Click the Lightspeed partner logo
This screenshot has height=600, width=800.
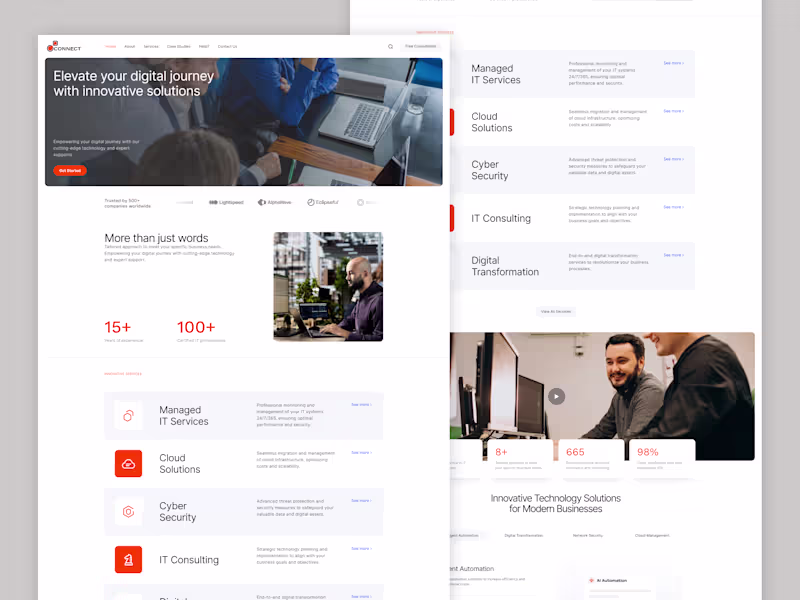coord(226,203)
